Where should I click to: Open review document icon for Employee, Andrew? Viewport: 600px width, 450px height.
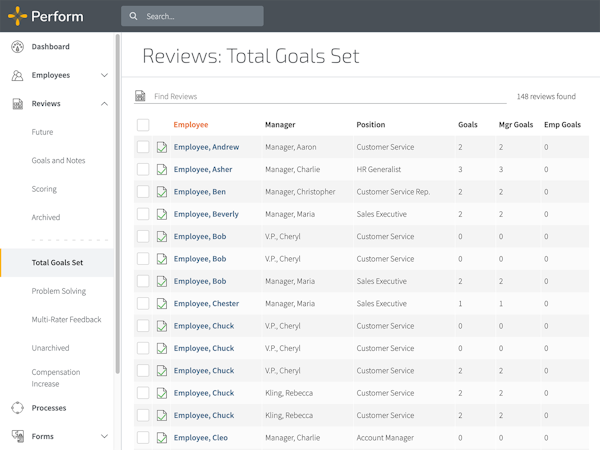pyautogui.click(x=162, y=147)
